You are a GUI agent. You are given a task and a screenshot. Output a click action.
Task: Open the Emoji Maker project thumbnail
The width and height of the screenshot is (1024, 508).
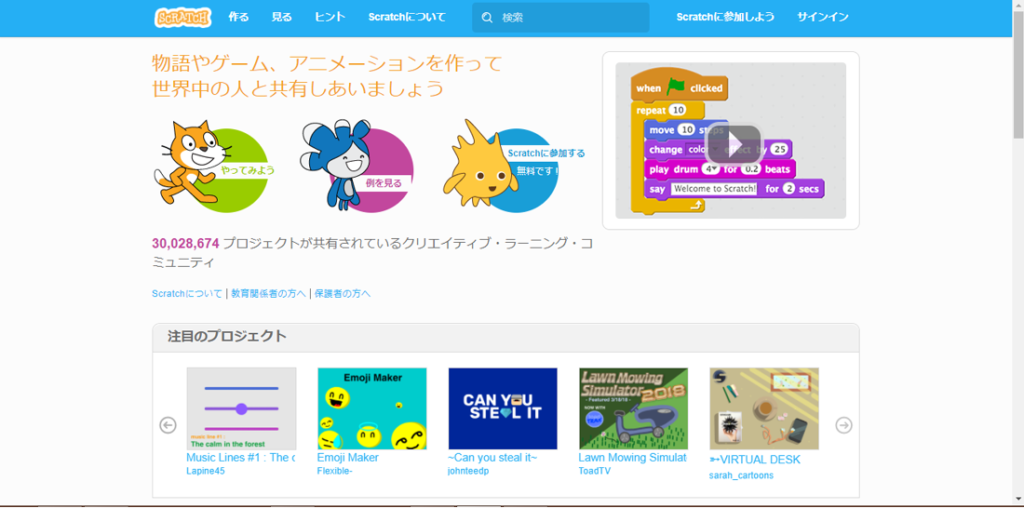(x=372, y=408)
